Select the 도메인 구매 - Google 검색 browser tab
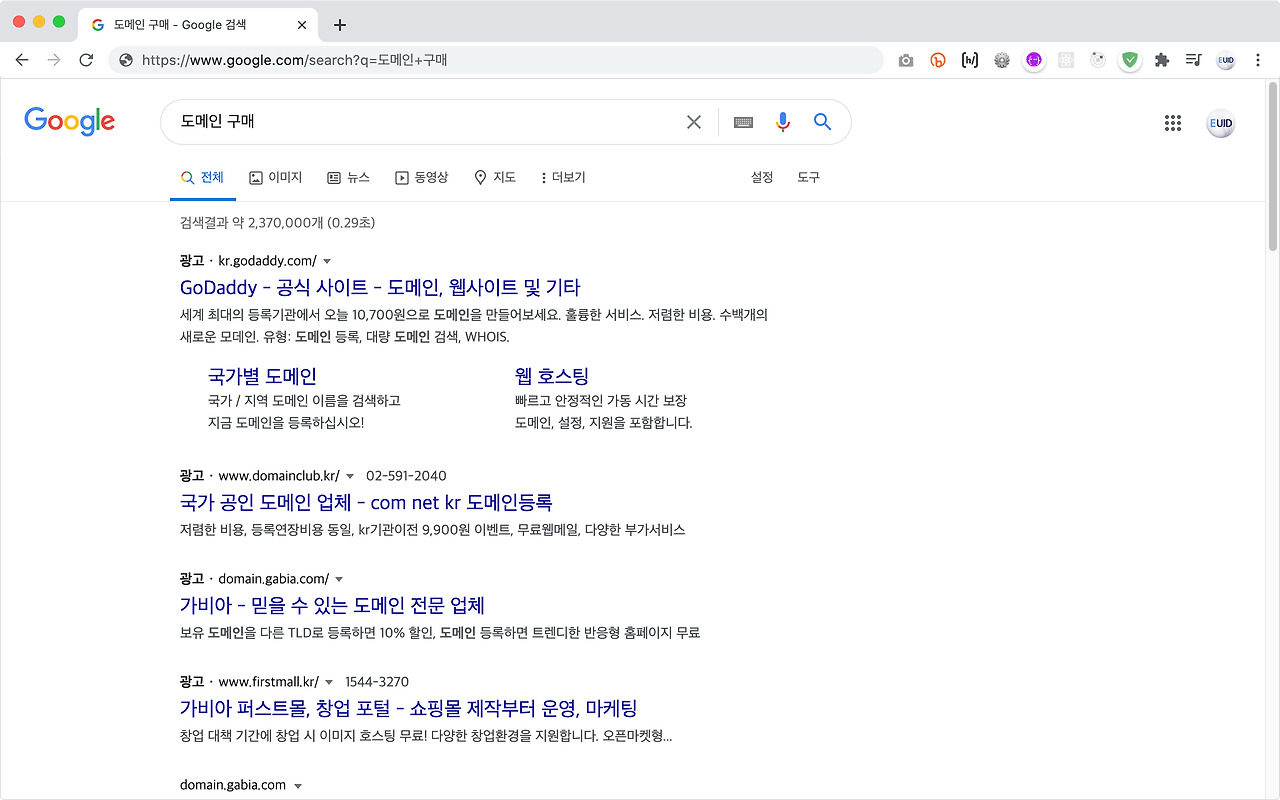This screenshot has width=1280, height=800. pos(198,25)
